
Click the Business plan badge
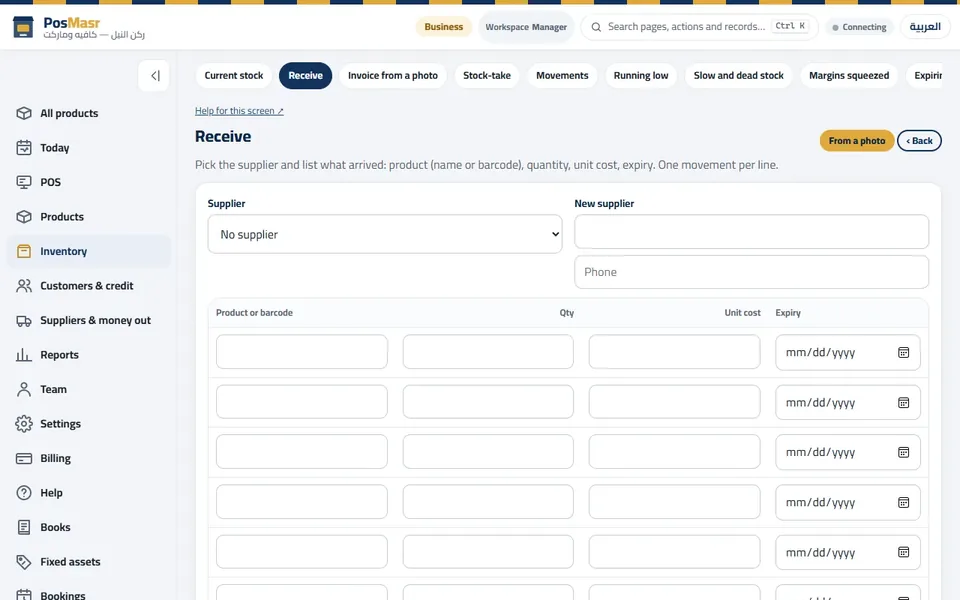pyautogui.click(x=444, y=27)
